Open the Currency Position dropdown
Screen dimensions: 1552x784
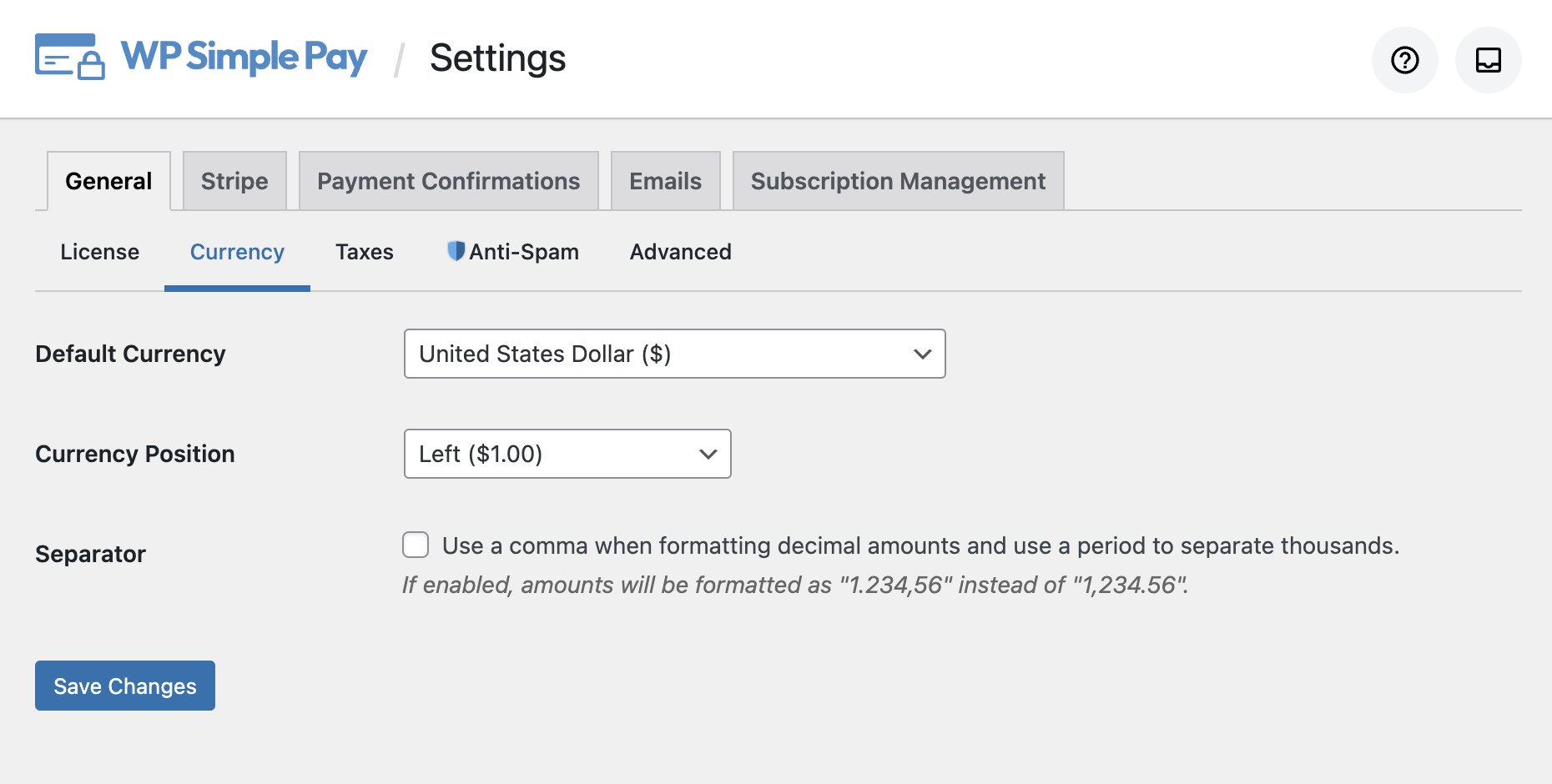point(567,454)
